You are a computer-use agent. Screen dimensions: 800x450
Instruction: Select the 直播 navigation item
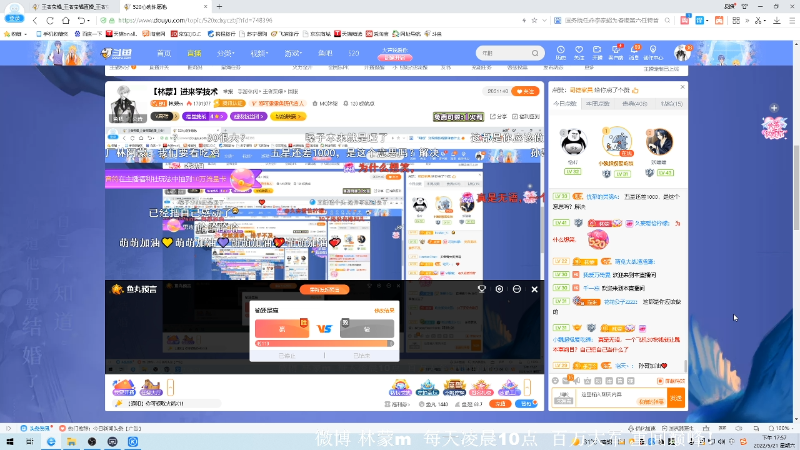[194, 53]
